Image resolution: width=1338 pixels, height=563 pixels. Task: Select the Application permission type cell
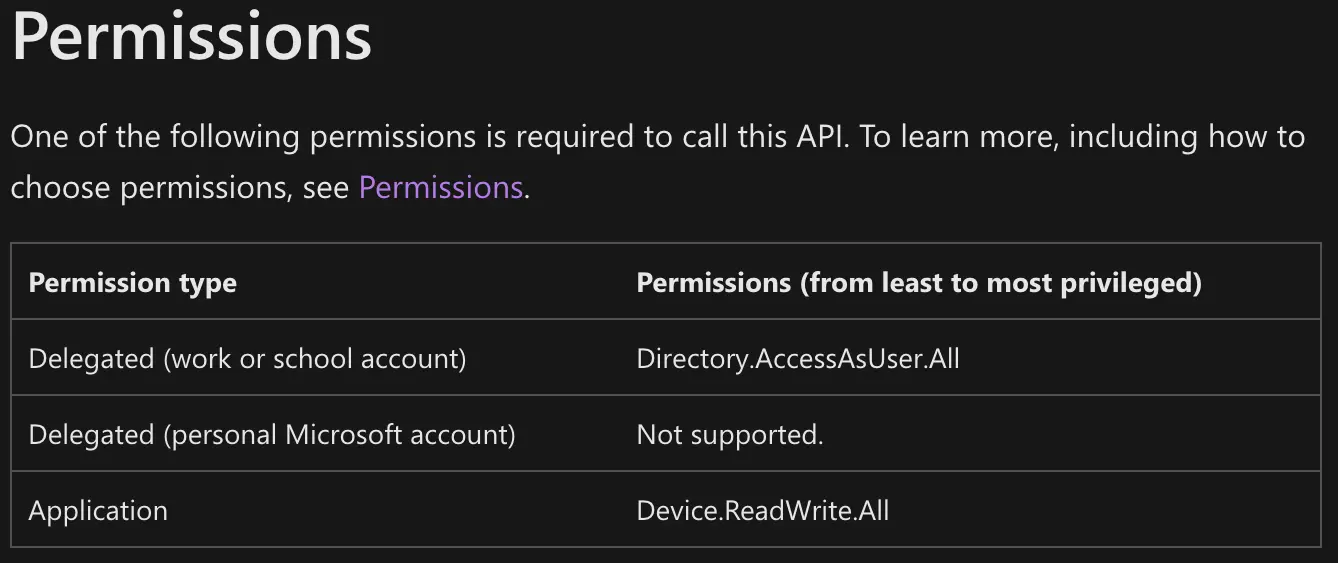98,511
